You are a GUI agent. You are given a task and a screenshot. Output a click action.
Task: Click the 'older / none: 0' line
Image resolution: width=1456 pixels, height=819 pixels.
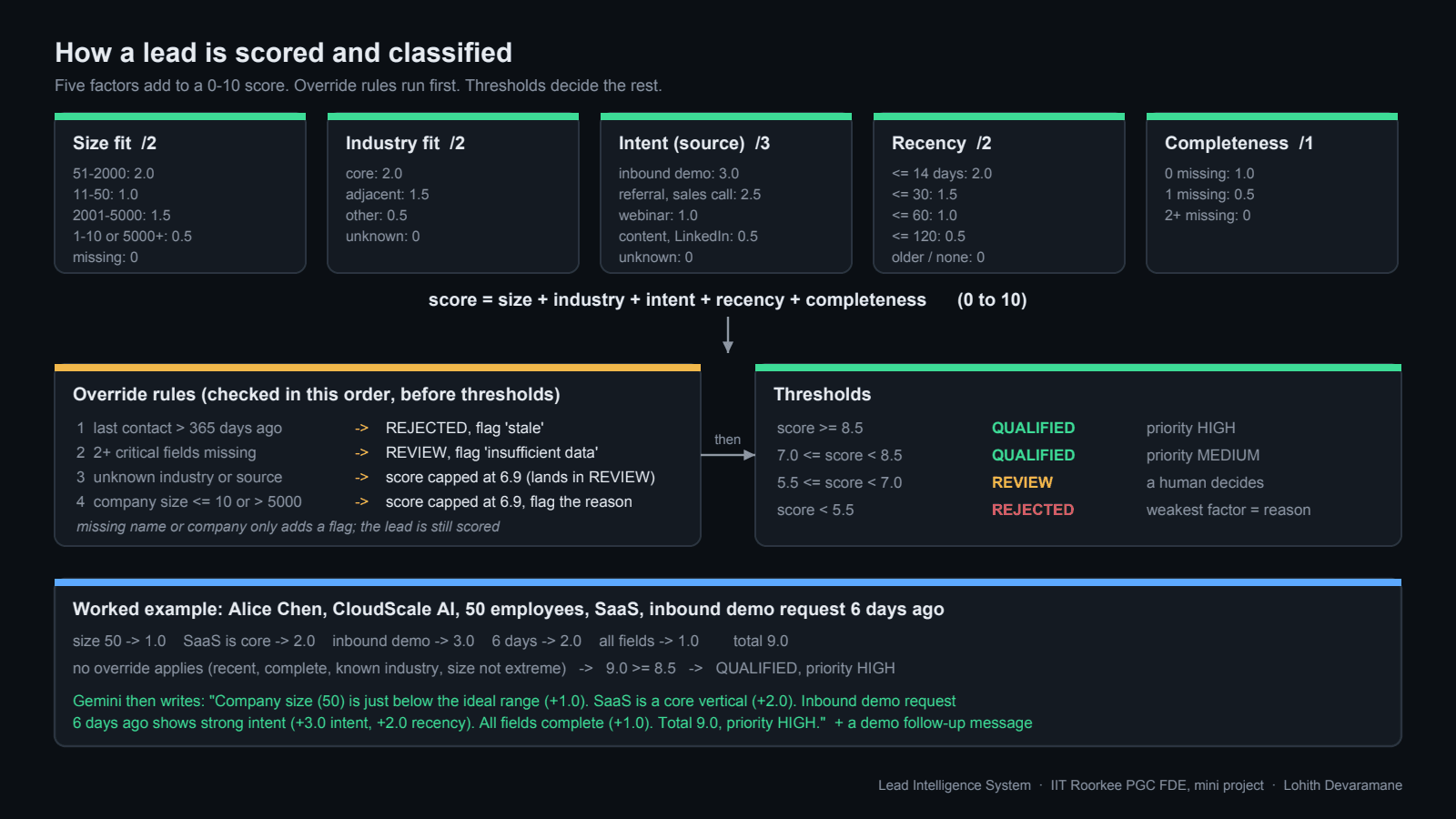(938, 257)
